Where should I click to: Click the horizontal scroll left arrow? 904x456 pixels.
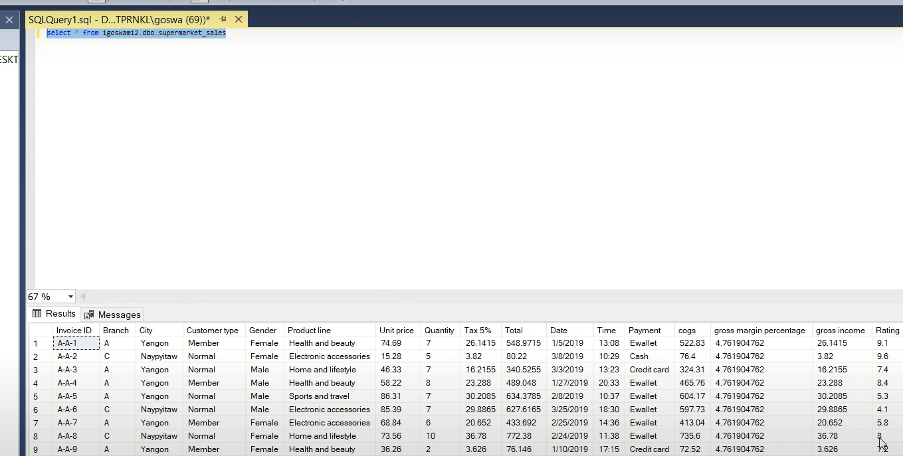(83, 297)
